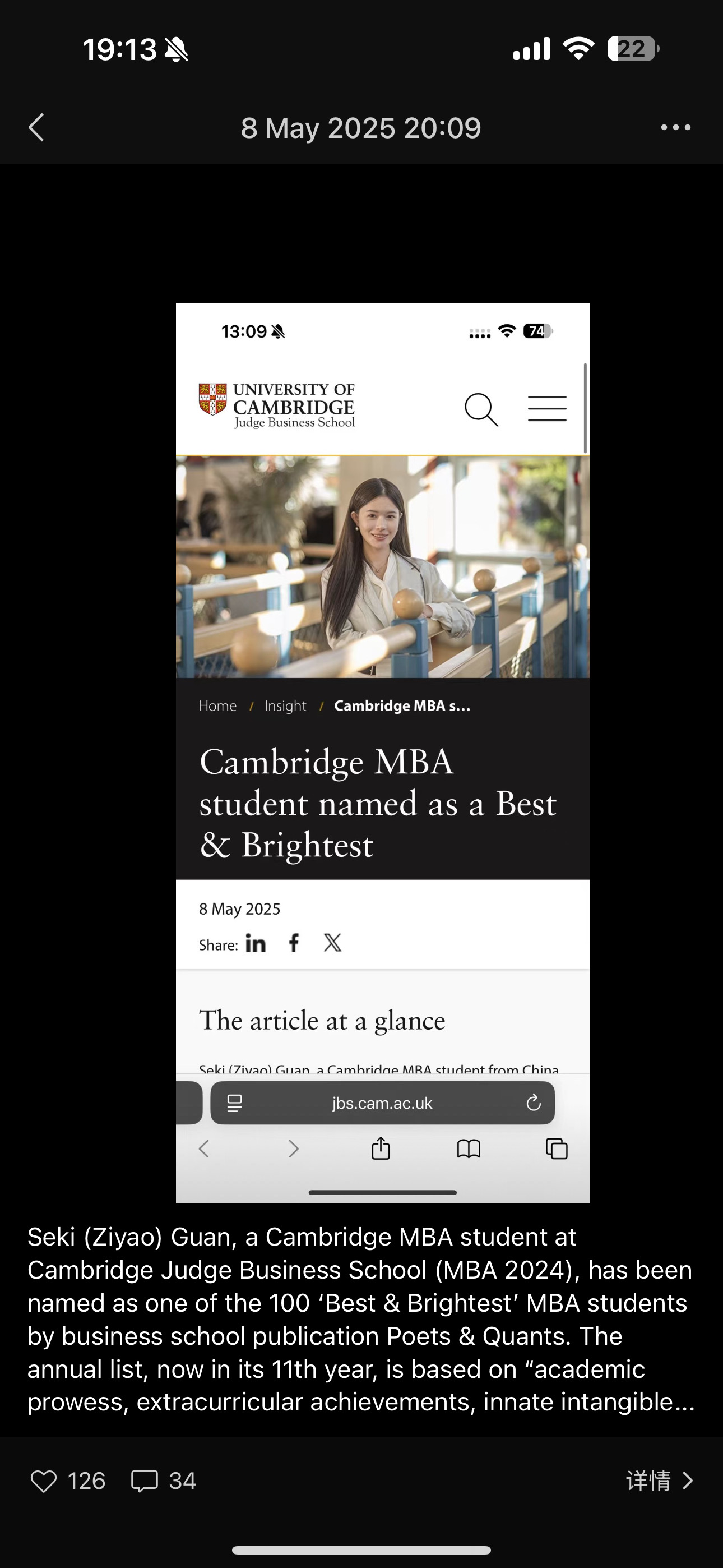The width and height of the screenshot is (723, 1568).
Task: Open the three-dot more options menu
Action: (675, 127)
